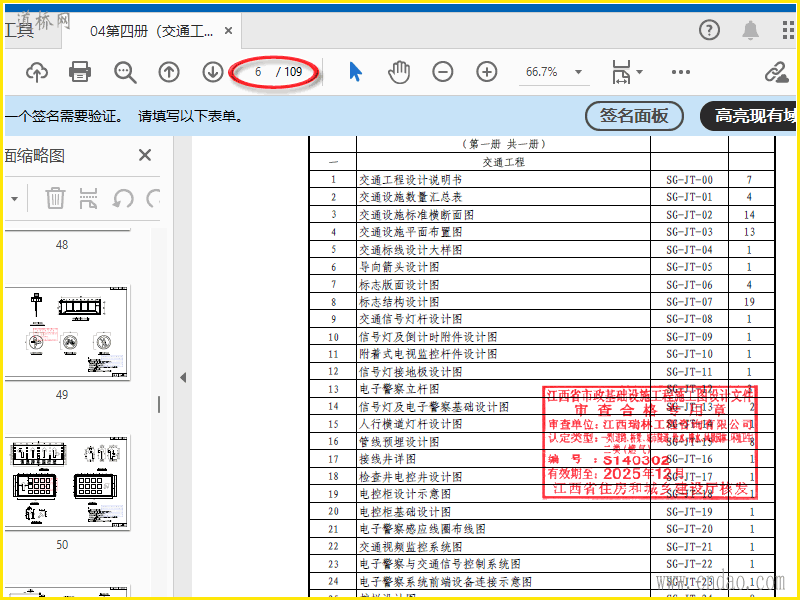
Task: Collapse the left pane arrow
Action: (183, 378)
